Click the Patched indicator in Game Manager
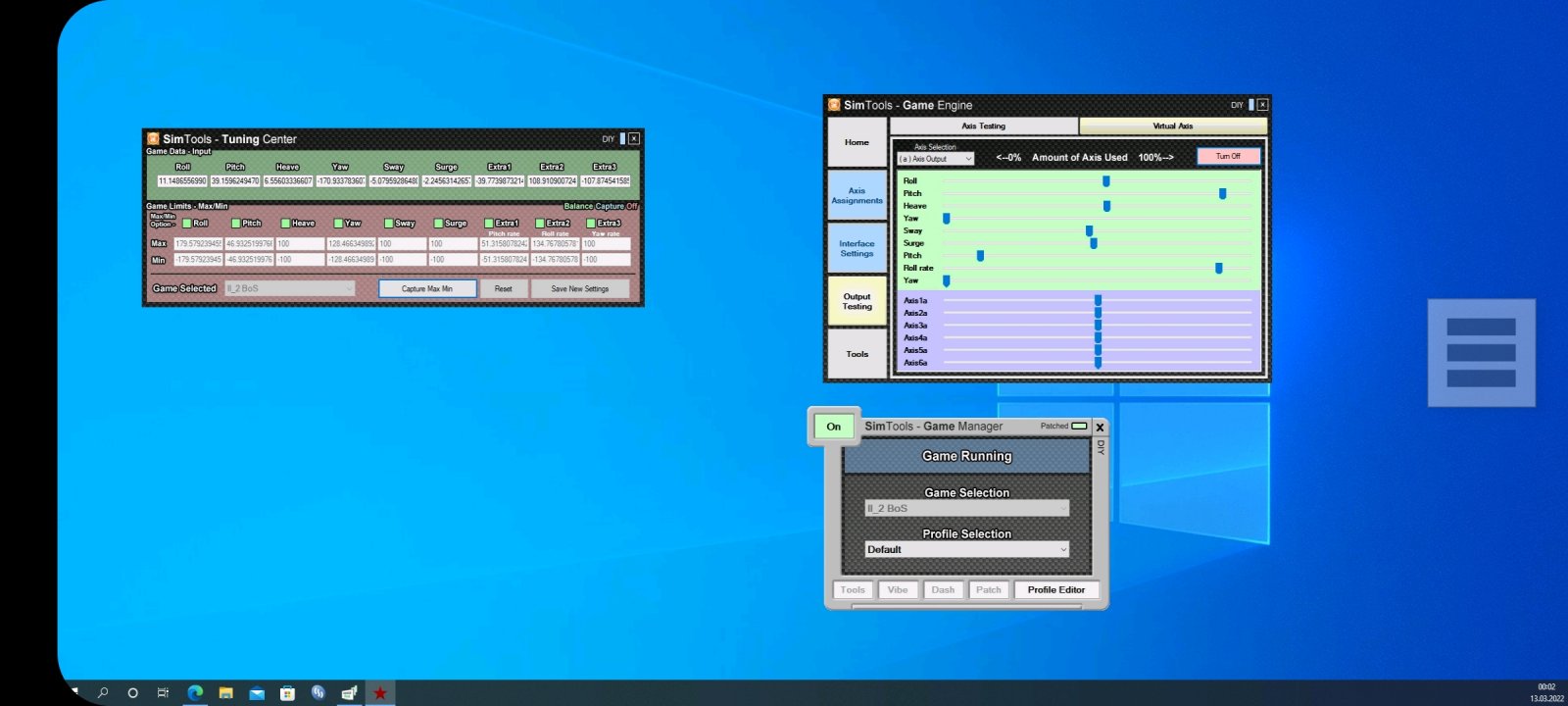This screenshot has height=706, width=1568. (1079, 426)
